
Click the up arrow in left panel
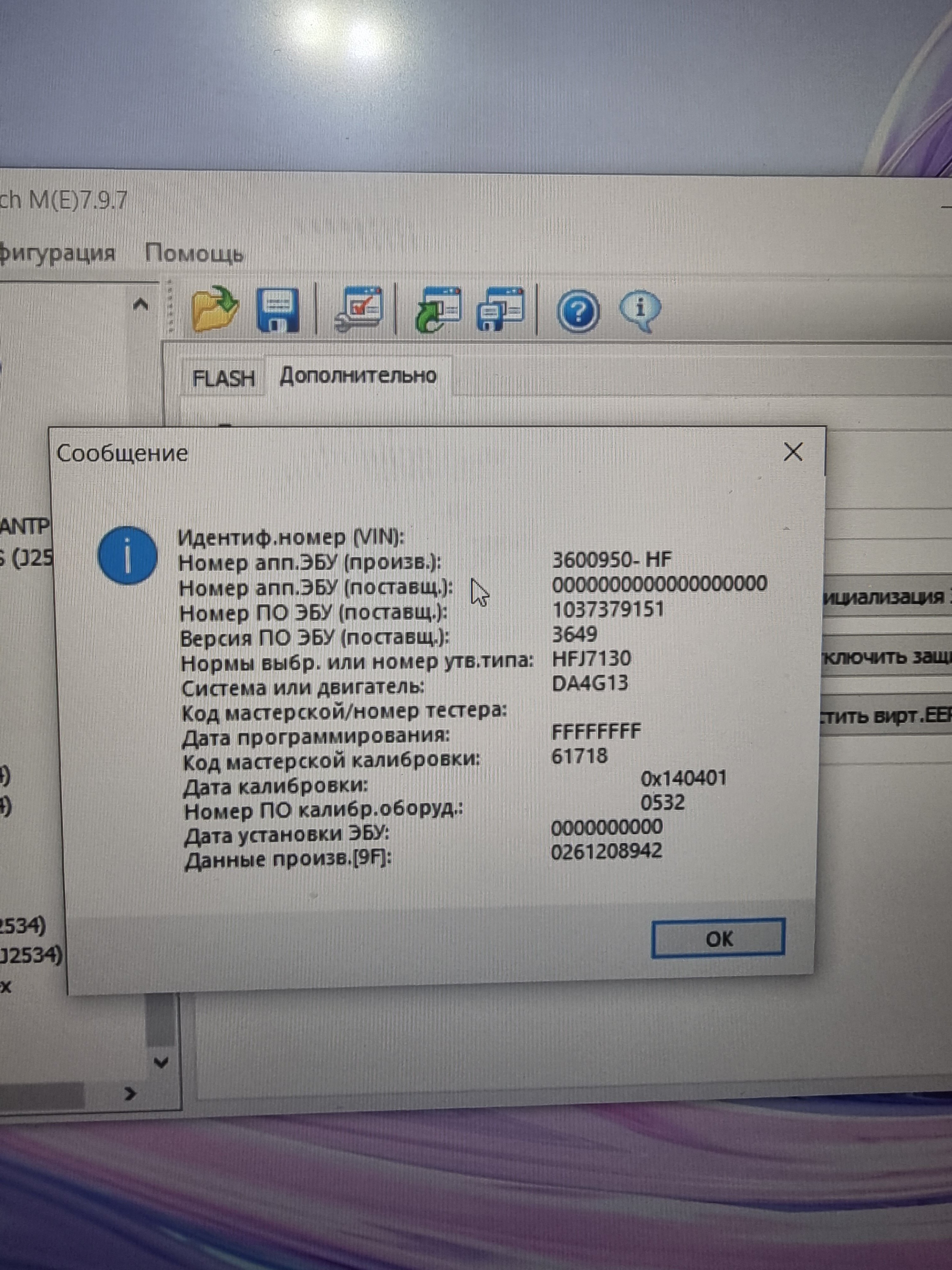coord(141,304)
